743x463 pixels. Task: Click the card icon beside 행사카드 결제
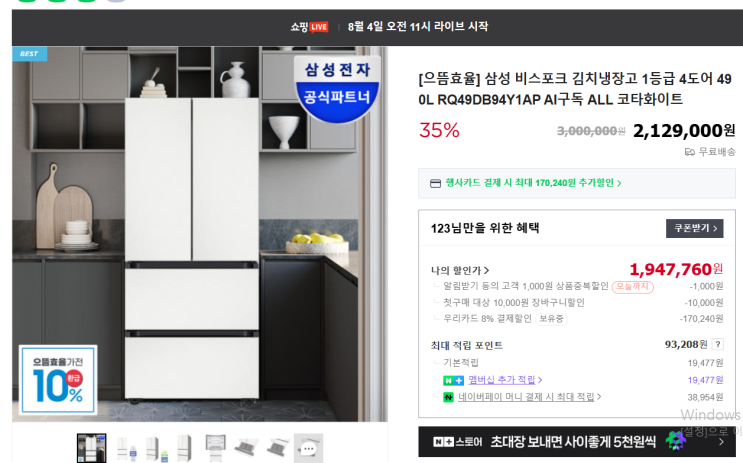tap(435, 183)
